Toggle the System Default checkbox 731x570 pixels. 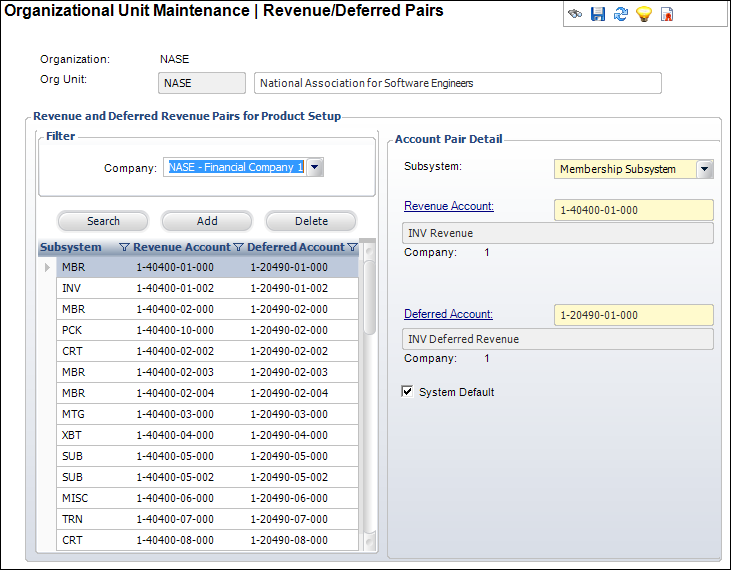[407, 391]
